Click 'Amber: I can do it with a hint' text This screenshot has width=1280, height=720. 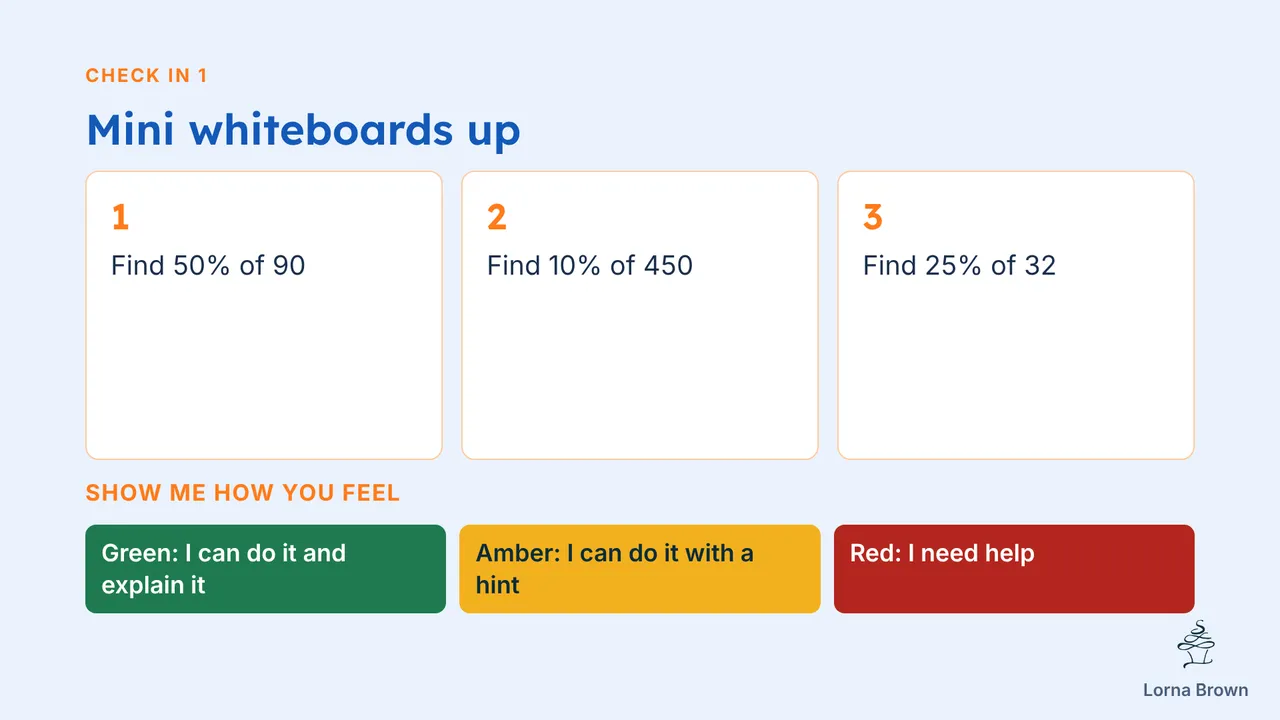[x=615, y=569]
